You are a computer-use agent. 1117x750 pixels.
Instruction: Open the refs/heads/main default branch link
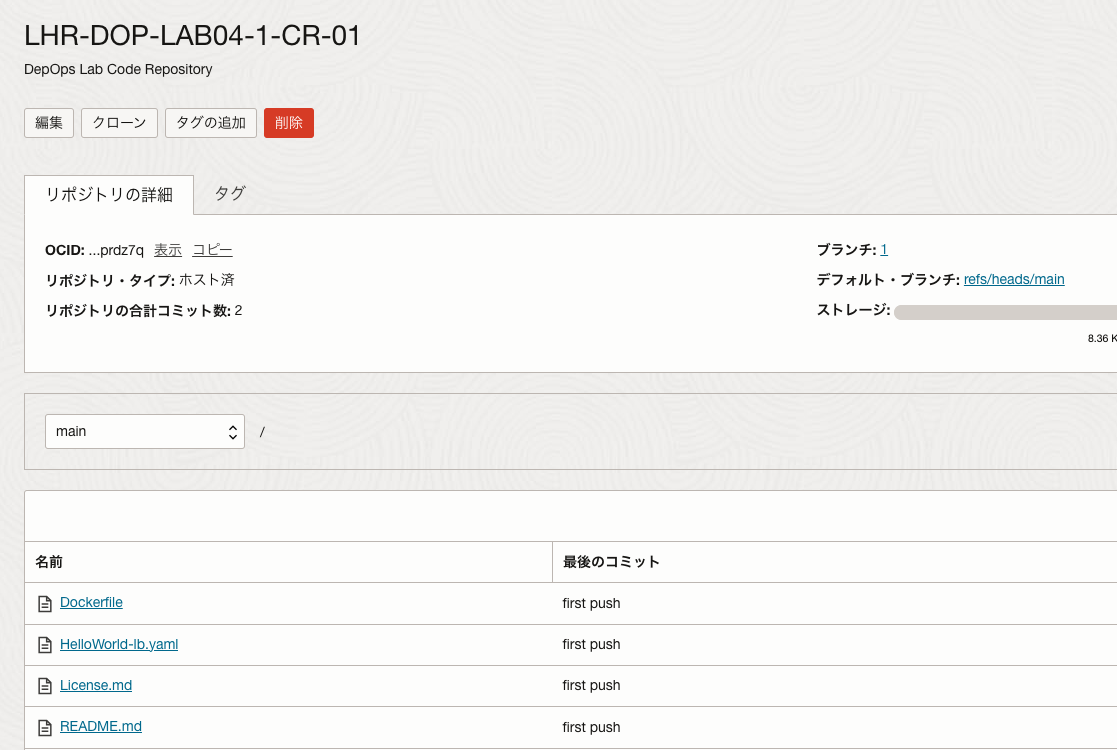pos(1014,279)
